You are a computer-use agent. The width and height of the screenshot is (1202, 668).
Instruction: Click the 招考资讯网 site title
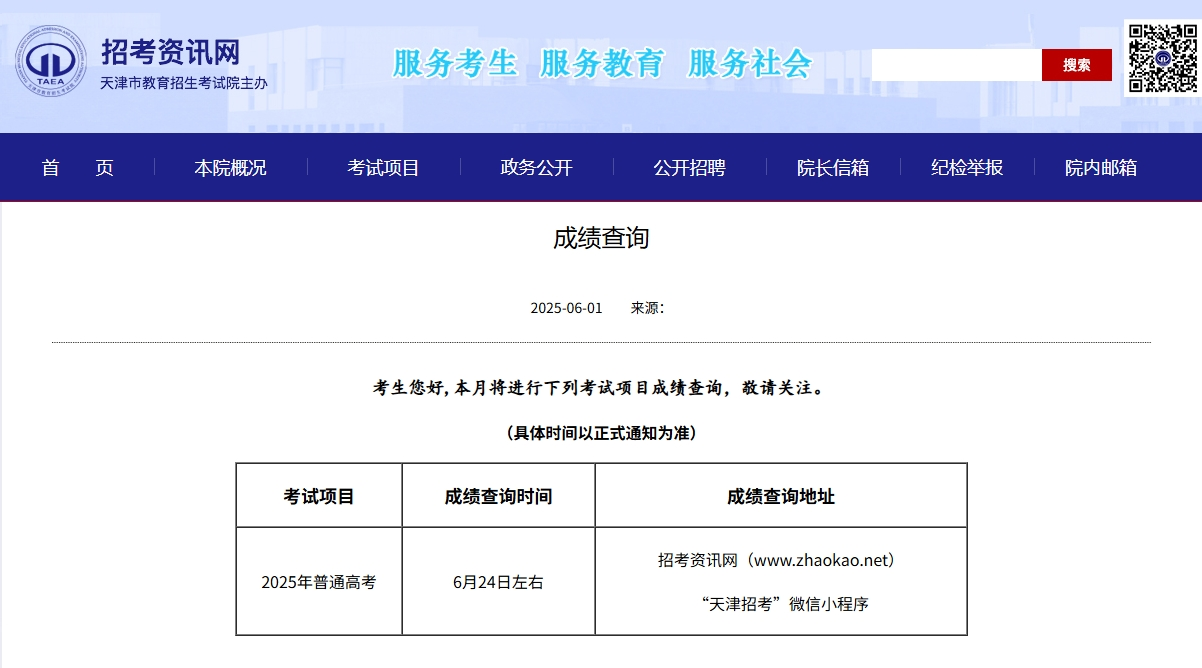click(x=168, y=51)
